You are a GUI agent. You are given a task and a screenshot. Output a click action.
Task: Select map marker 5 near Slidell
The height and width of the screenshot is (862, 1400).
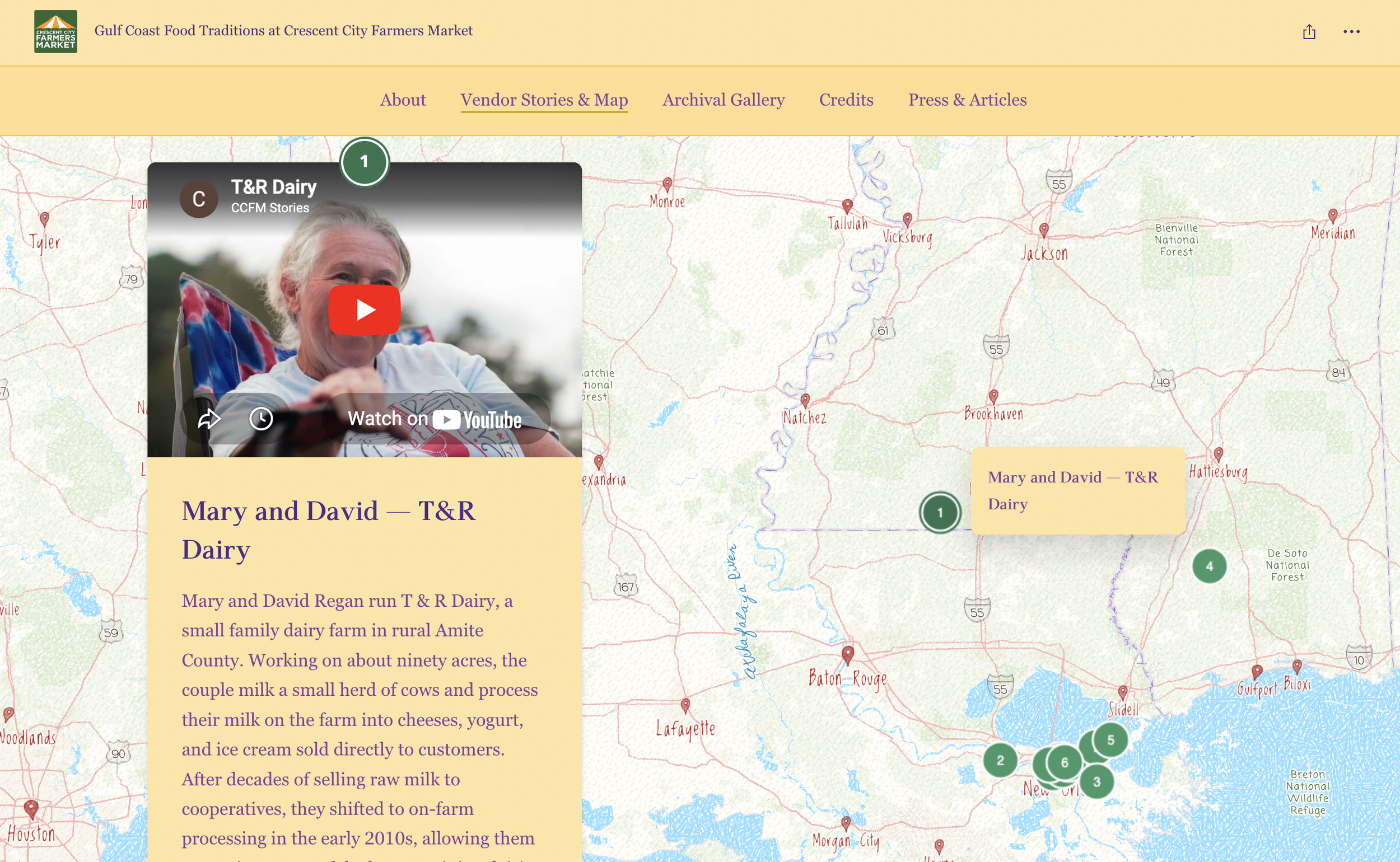pyautogui.click(x=1111, y=739)
